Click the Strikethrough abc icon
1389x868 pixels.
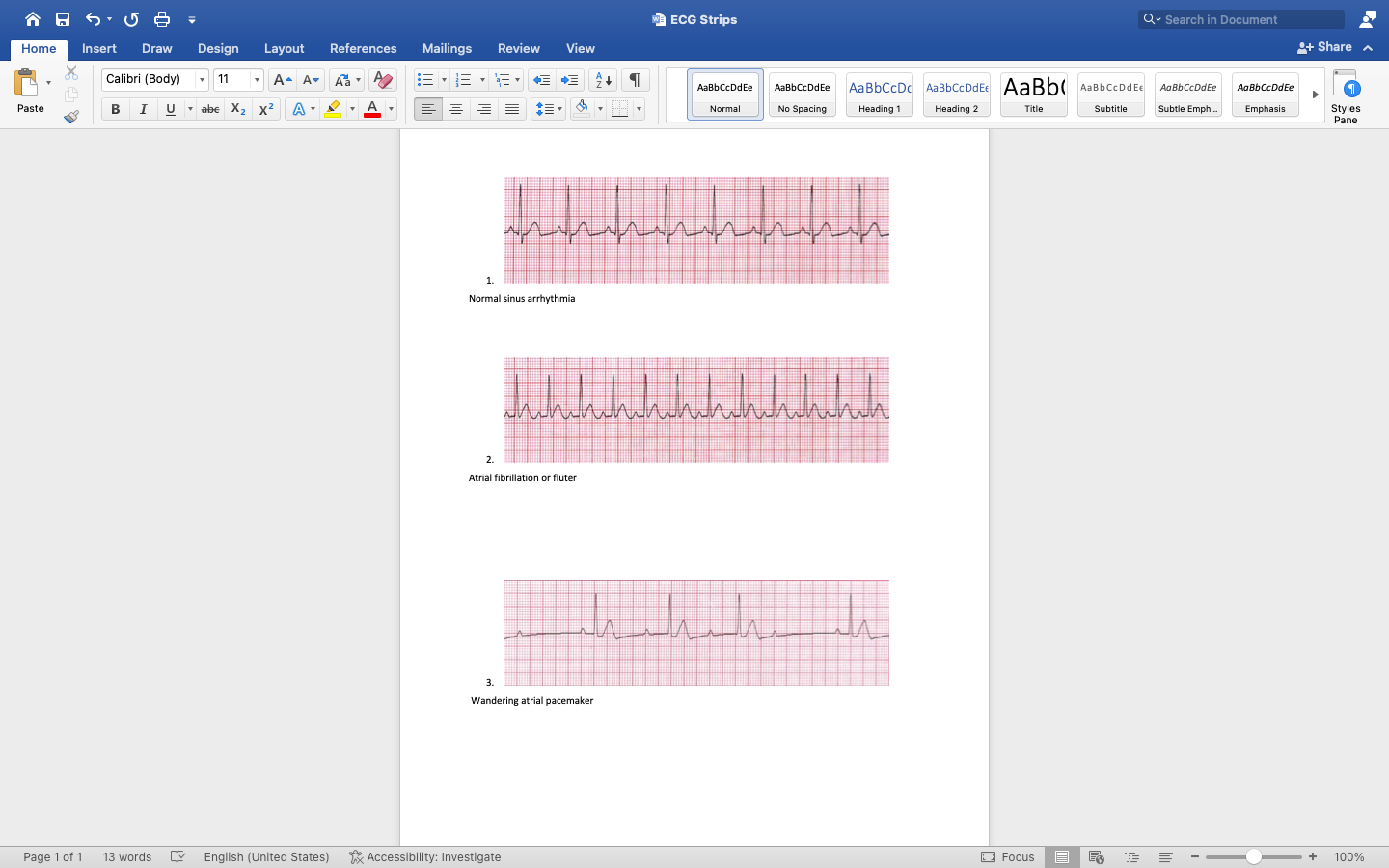pyautogui.click(x=210, y=109)
